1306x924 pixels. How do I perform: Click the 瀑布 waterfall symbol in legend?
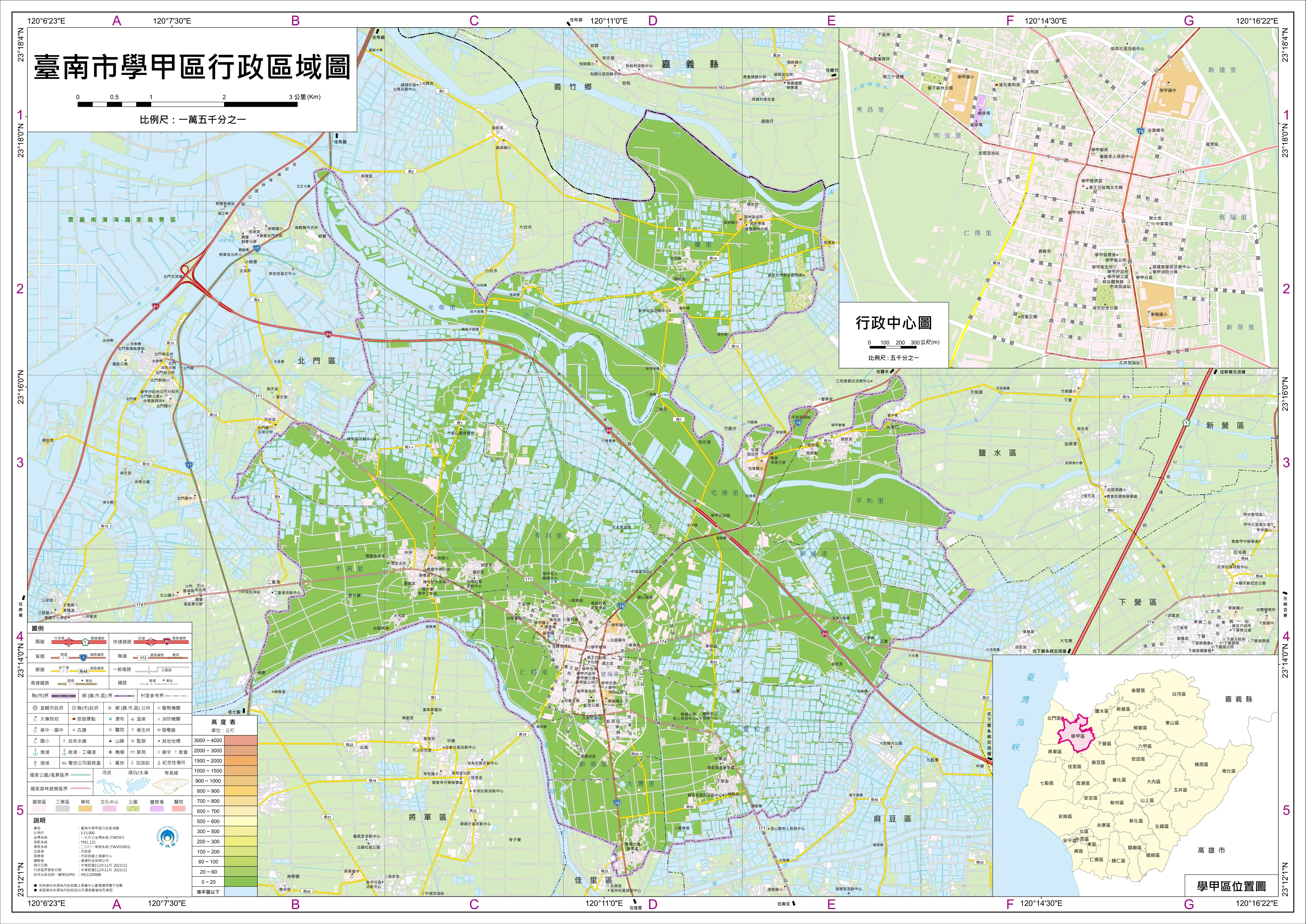click(110, 719)
